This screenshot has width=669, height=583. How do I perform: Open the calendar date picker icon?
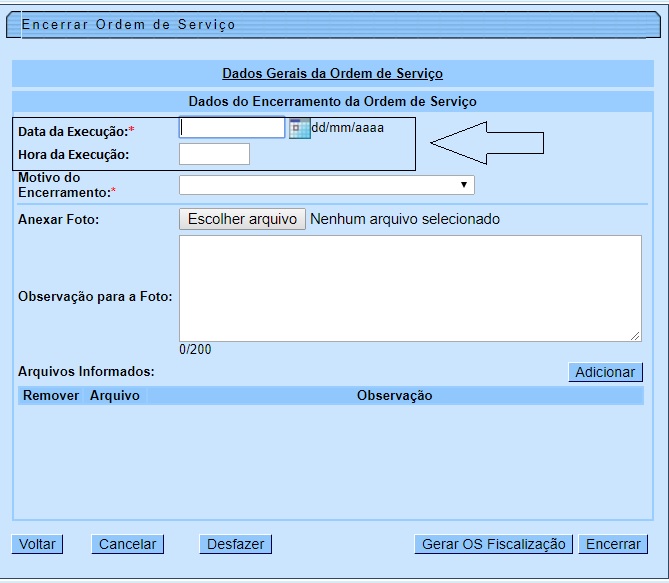(x=300, y=128)
